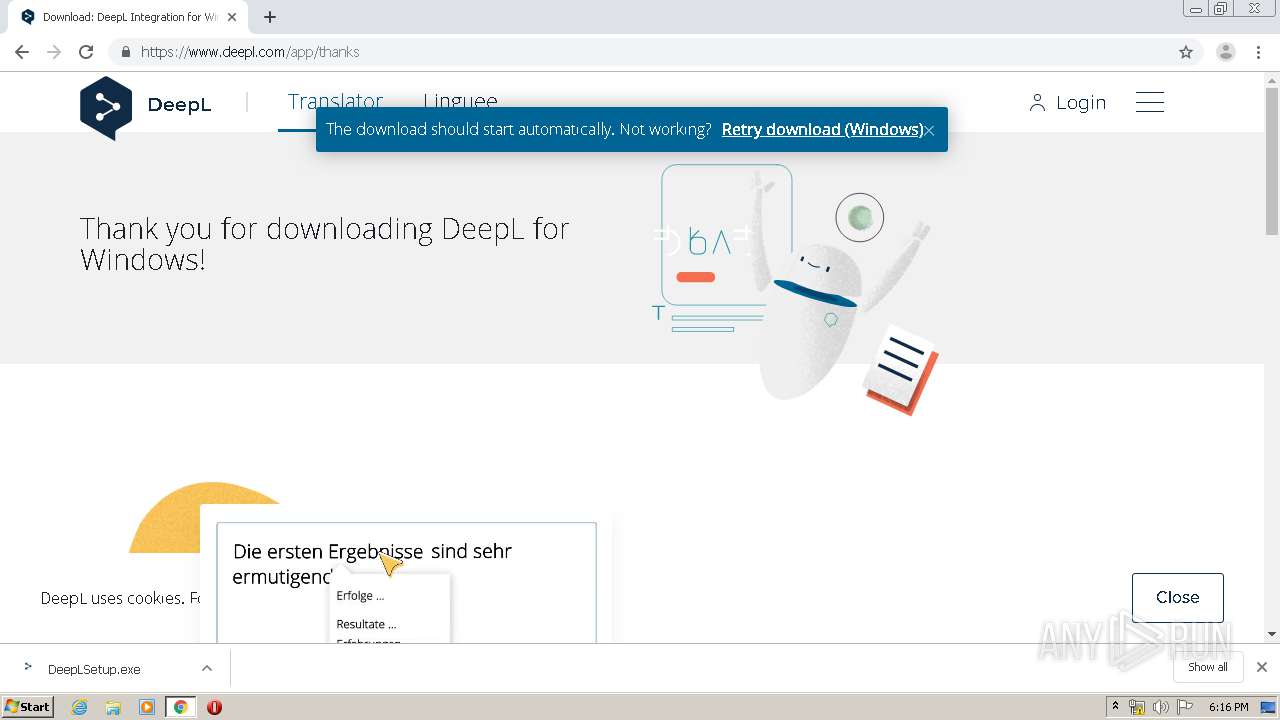Open Chrome's three-dot menu
Image resolution: width=1280 pixels, height=720 pixels.
tap(1259, 52)
